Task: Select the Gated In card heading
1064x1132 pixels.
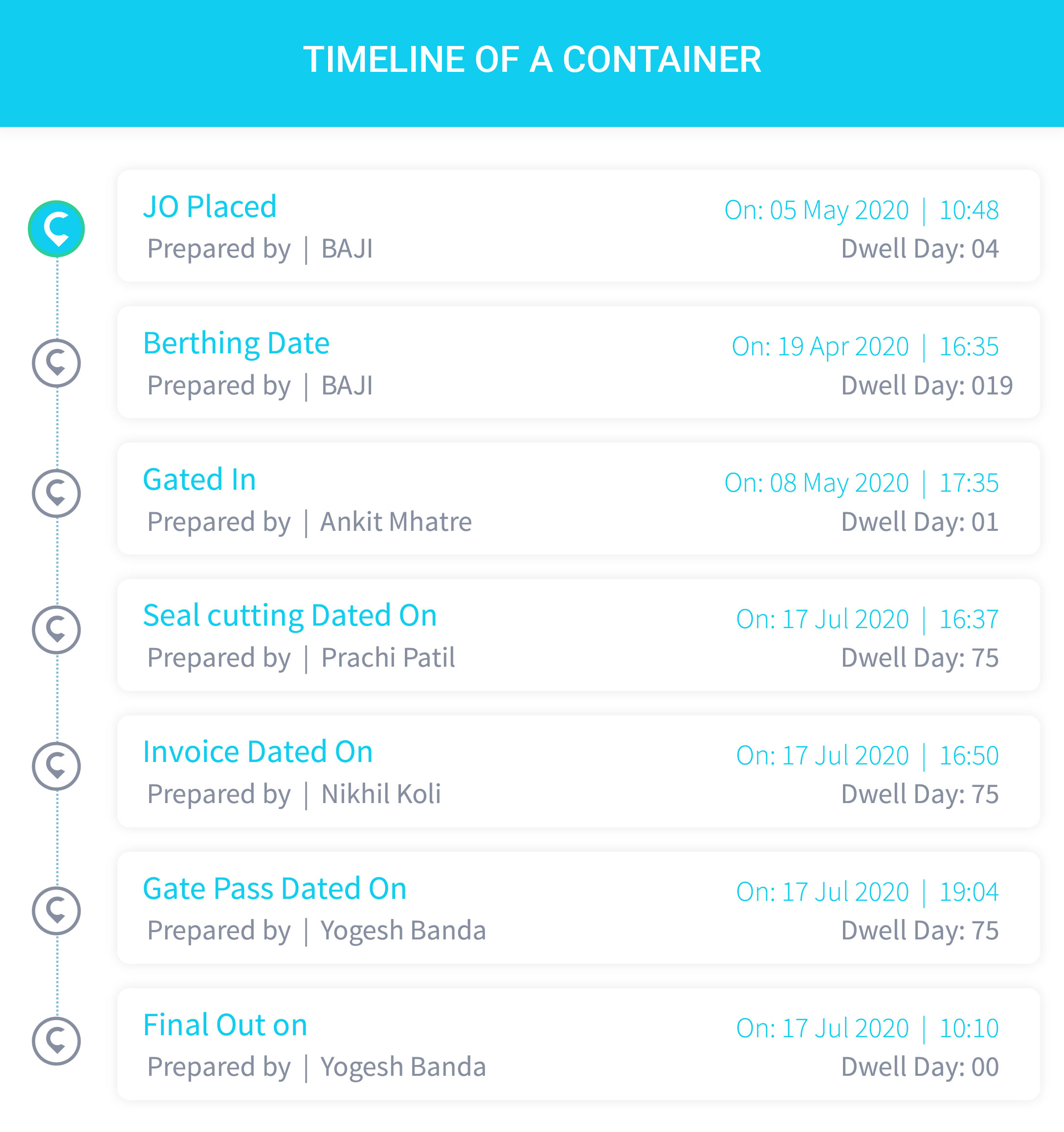Action: click(199, 479)
